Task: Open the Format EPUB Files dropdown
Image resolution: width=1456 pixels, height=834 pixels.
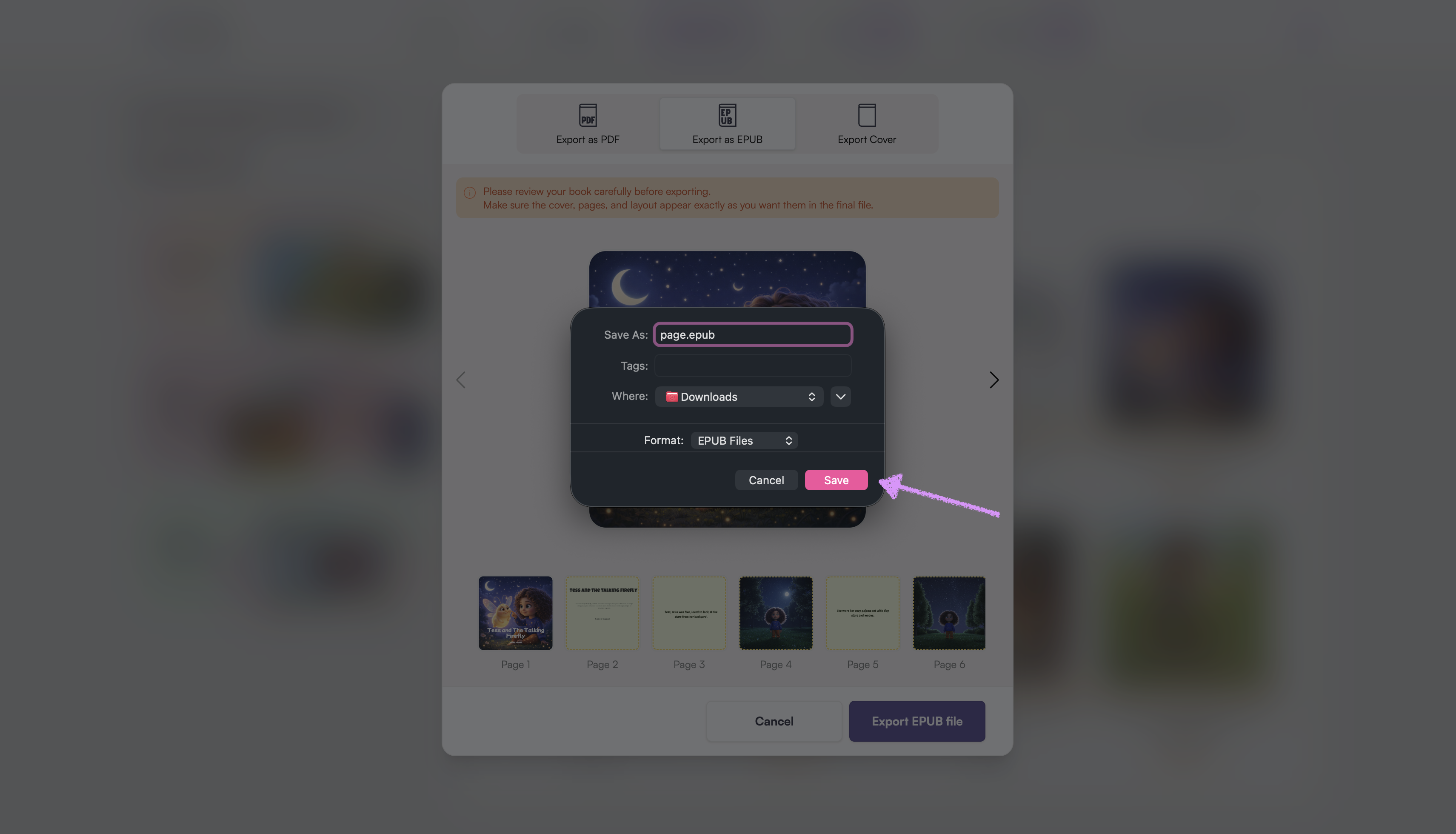Action: (744, 440)
